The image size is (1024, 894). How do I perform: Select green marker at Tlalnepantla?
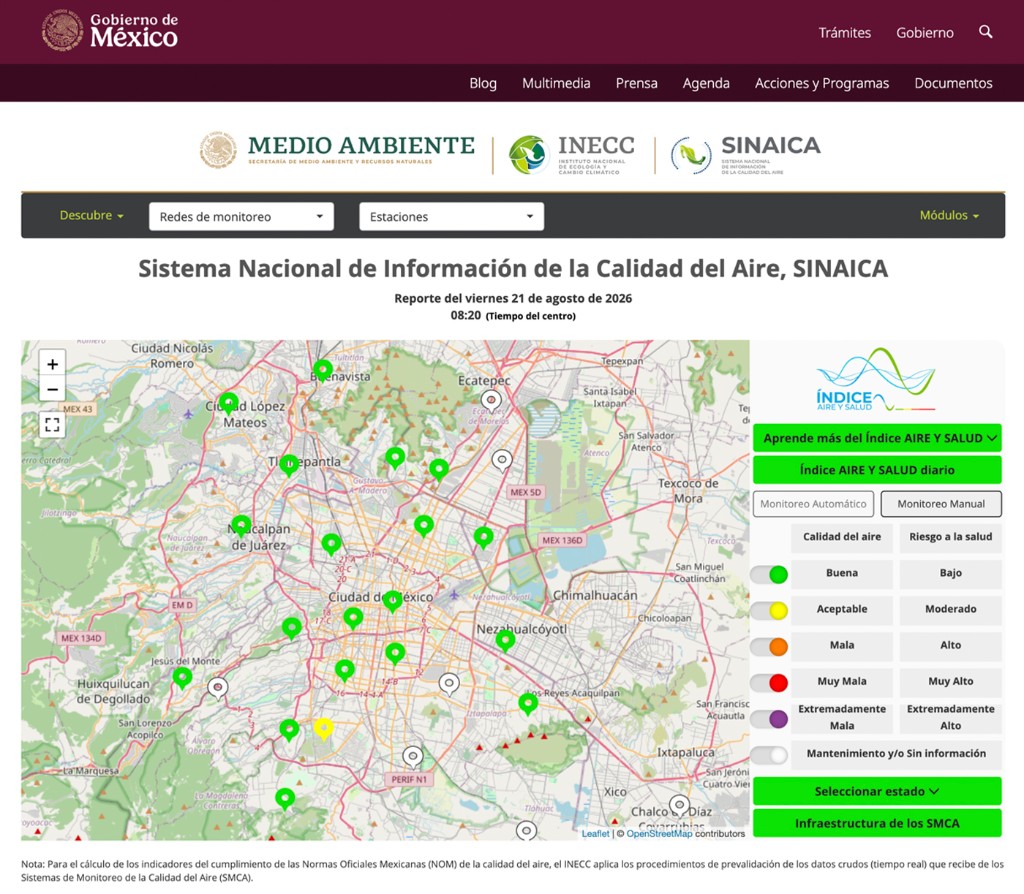click(289, 465)
